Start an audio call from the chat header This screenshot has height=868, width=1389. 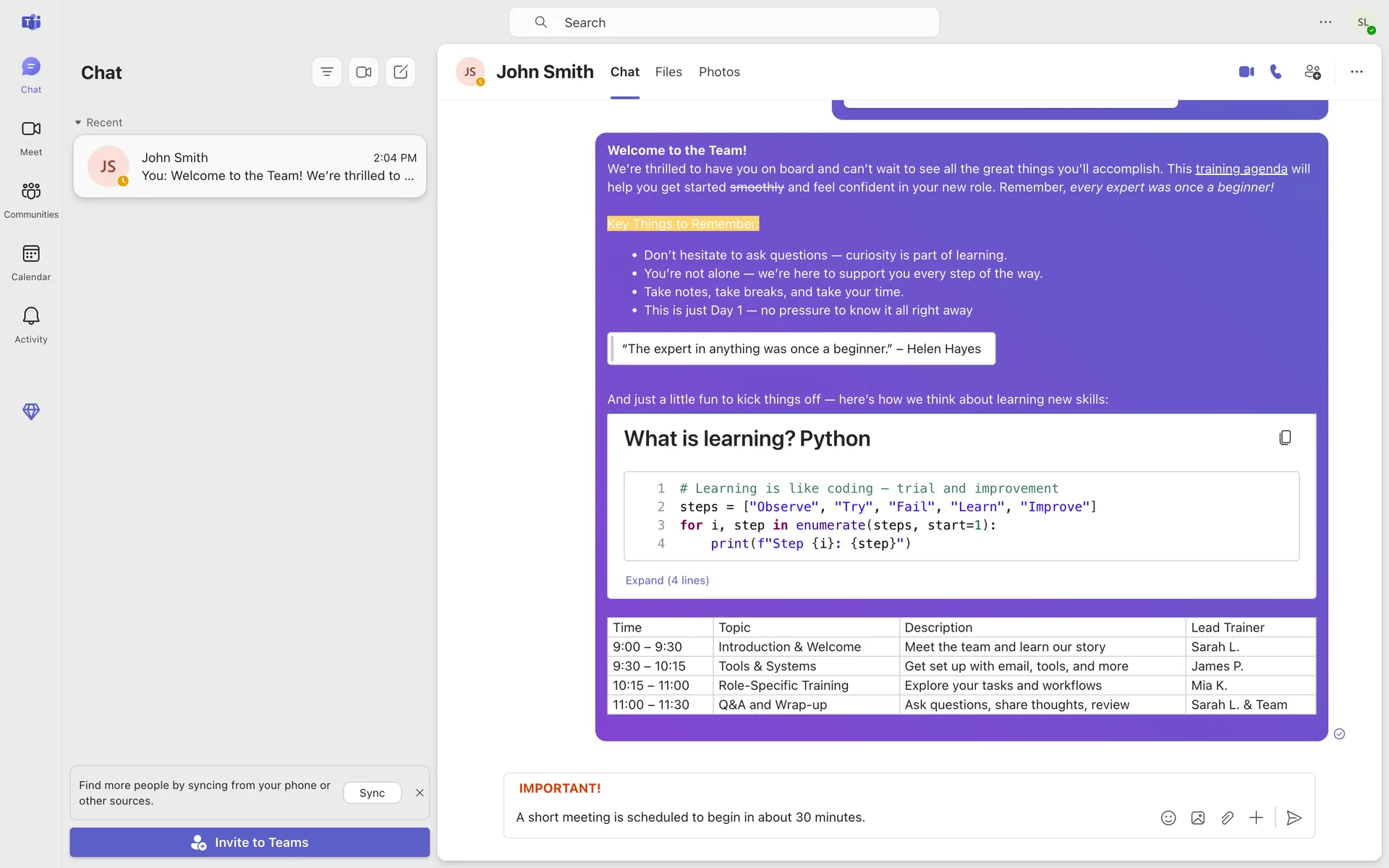(x=1276, y=72)
